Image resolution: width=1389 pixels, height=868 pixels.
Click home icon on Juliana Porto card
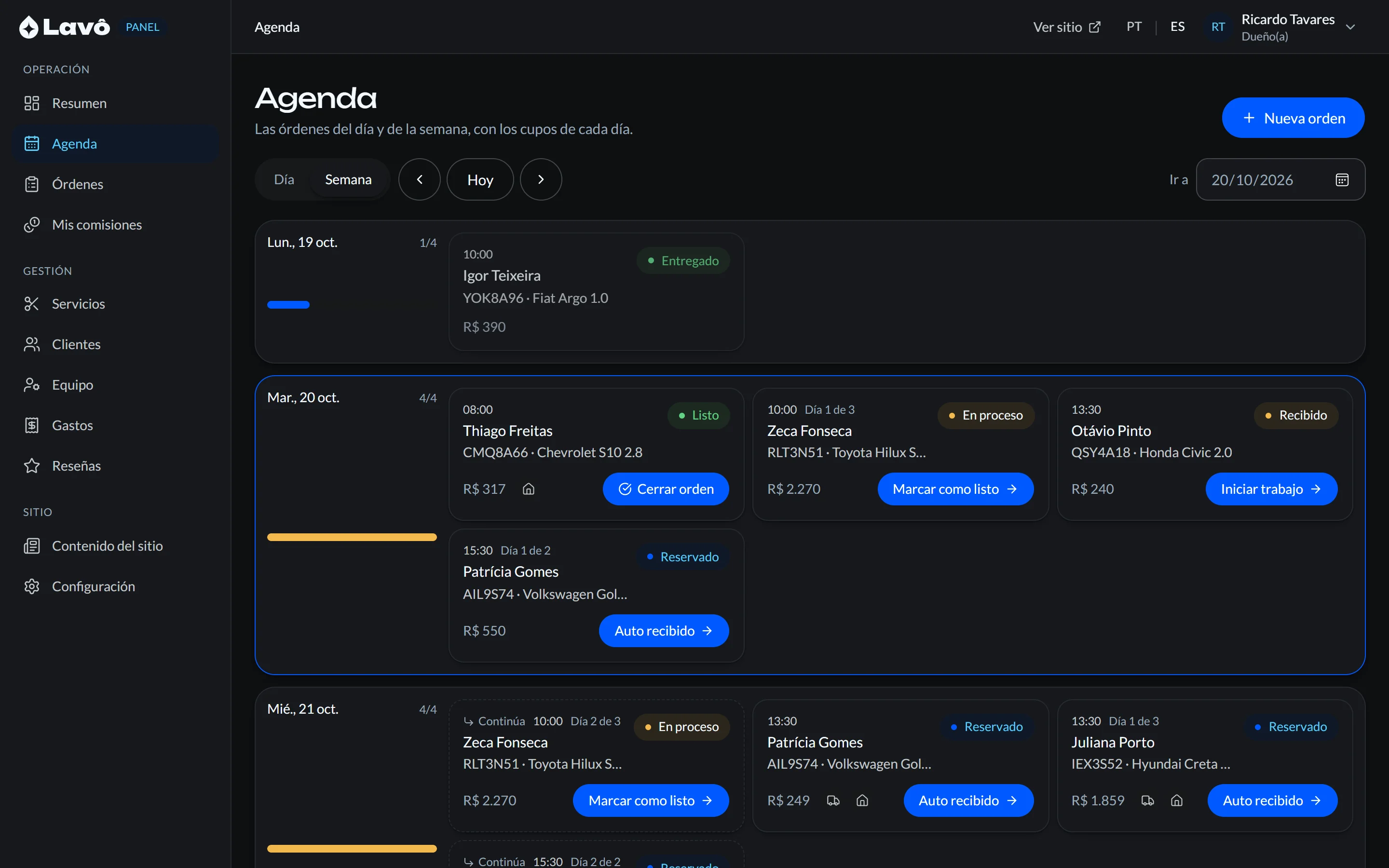1177,800
